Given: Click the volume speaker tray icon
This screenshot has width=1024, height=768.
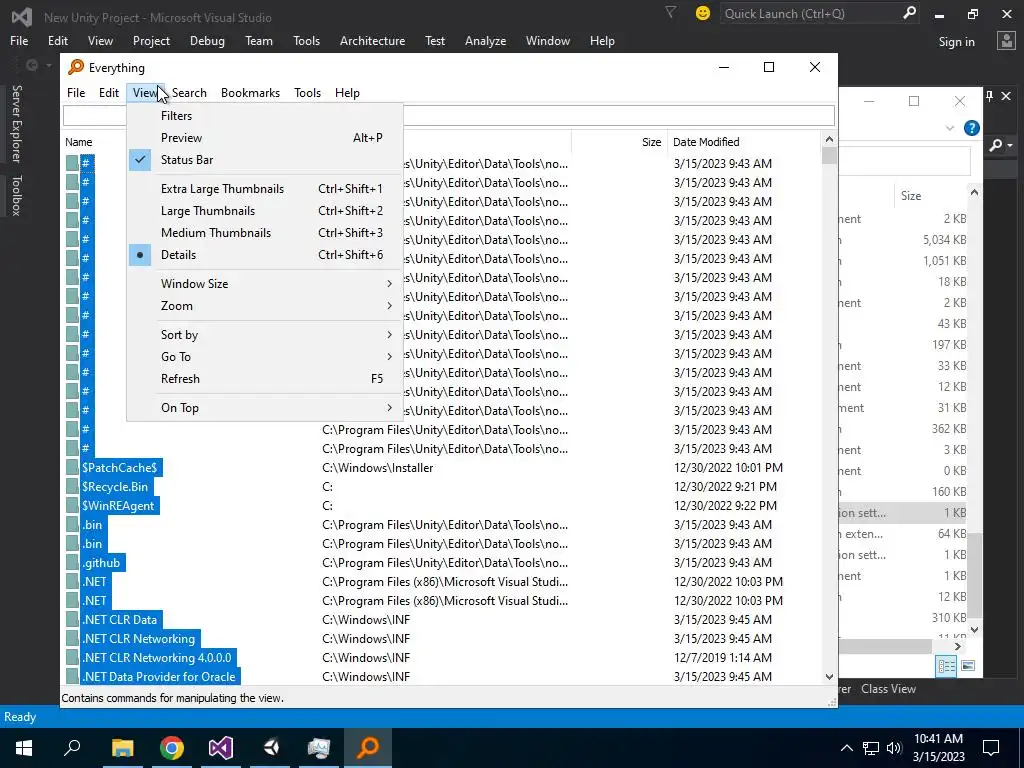Looking at the screenshot, I should [894, 748].
